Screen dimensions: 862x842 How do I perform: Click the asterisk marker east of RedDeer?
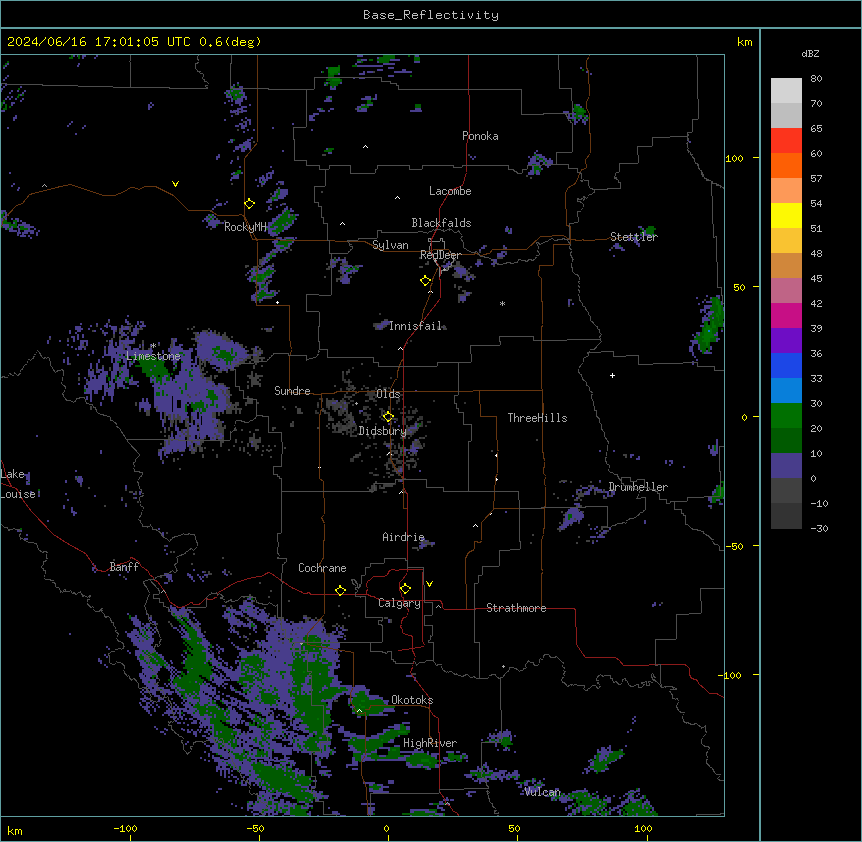click(502, 303)
